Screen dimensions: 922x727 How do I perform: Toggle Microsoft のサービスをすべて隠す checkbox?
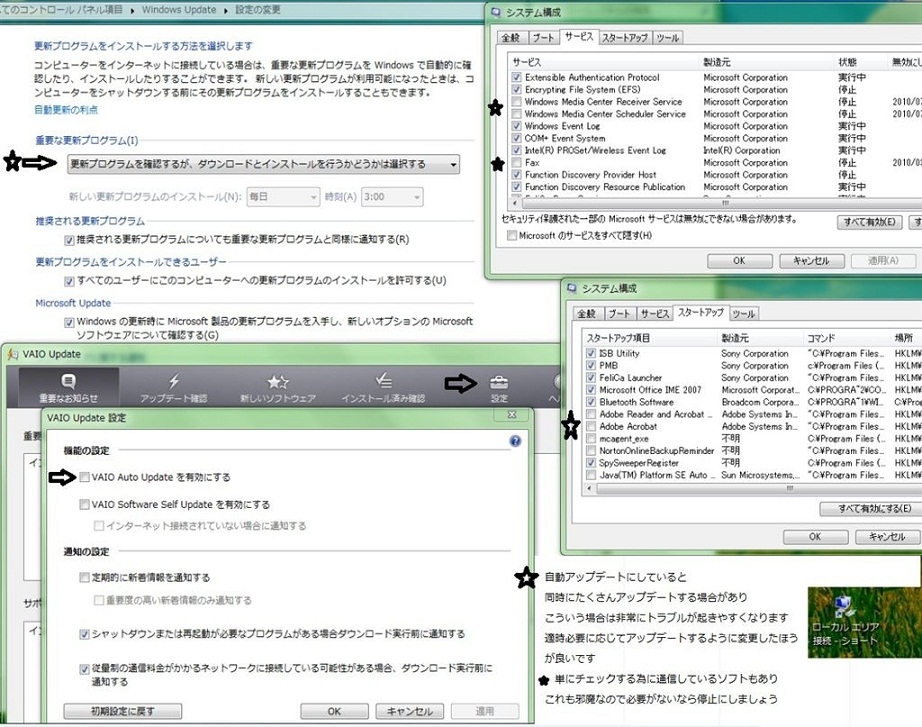(x=513, y=235)
